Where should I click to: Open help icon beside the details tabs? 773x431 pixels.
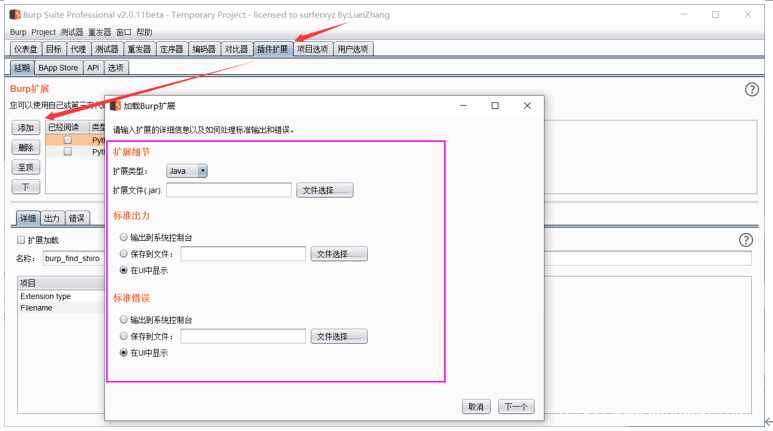746,240
